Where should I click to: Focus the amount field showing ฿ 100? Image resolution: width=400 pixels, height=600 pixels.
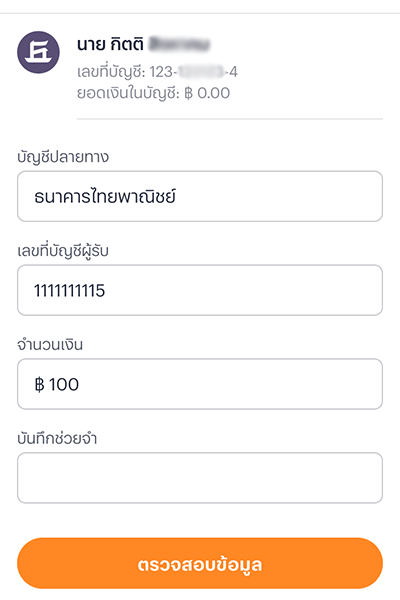pyautogui.click(x=200, y=384)
